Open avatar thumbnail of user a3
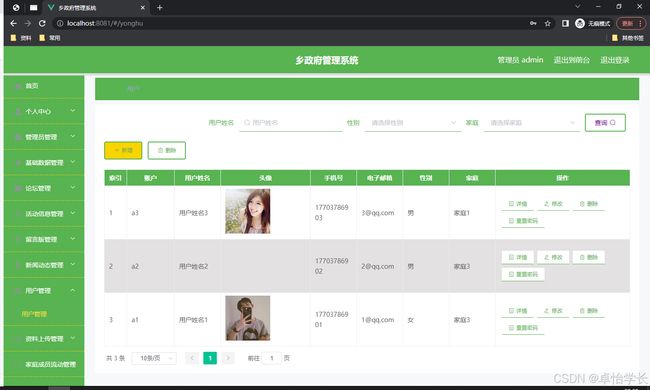This screenshot has width=650, height=390. [x=247, y=211]
